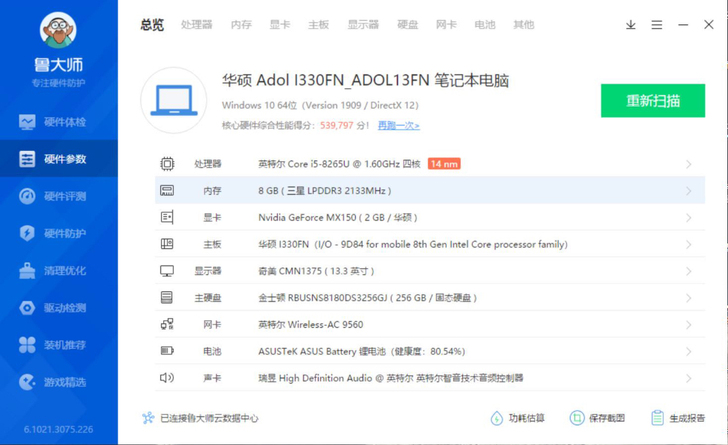Select 硬件防护 shield icon

coord(27,233)
